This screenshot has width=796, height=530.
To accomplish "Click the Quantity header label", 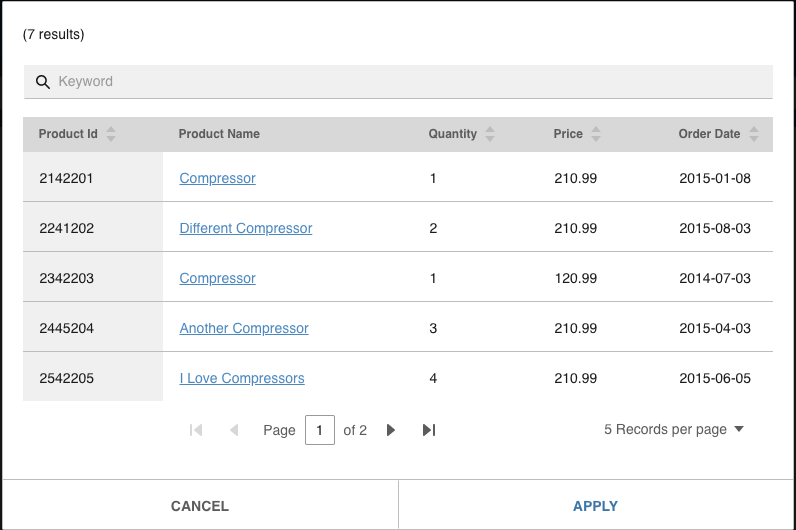I will coord(453,134).
